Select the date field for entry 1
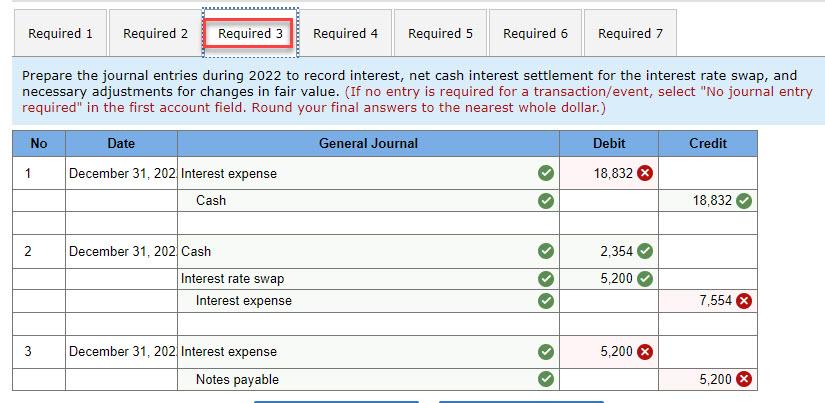This screenshot has height=403, width=825. pyautogui.click(x=122, y=173)
